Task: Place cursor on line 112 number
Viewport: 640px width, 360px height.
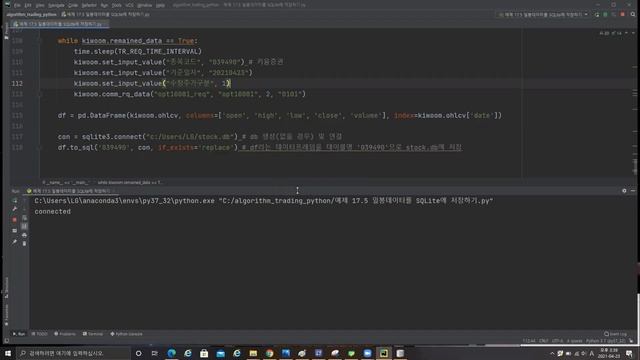Action: (x=17, y=83)
